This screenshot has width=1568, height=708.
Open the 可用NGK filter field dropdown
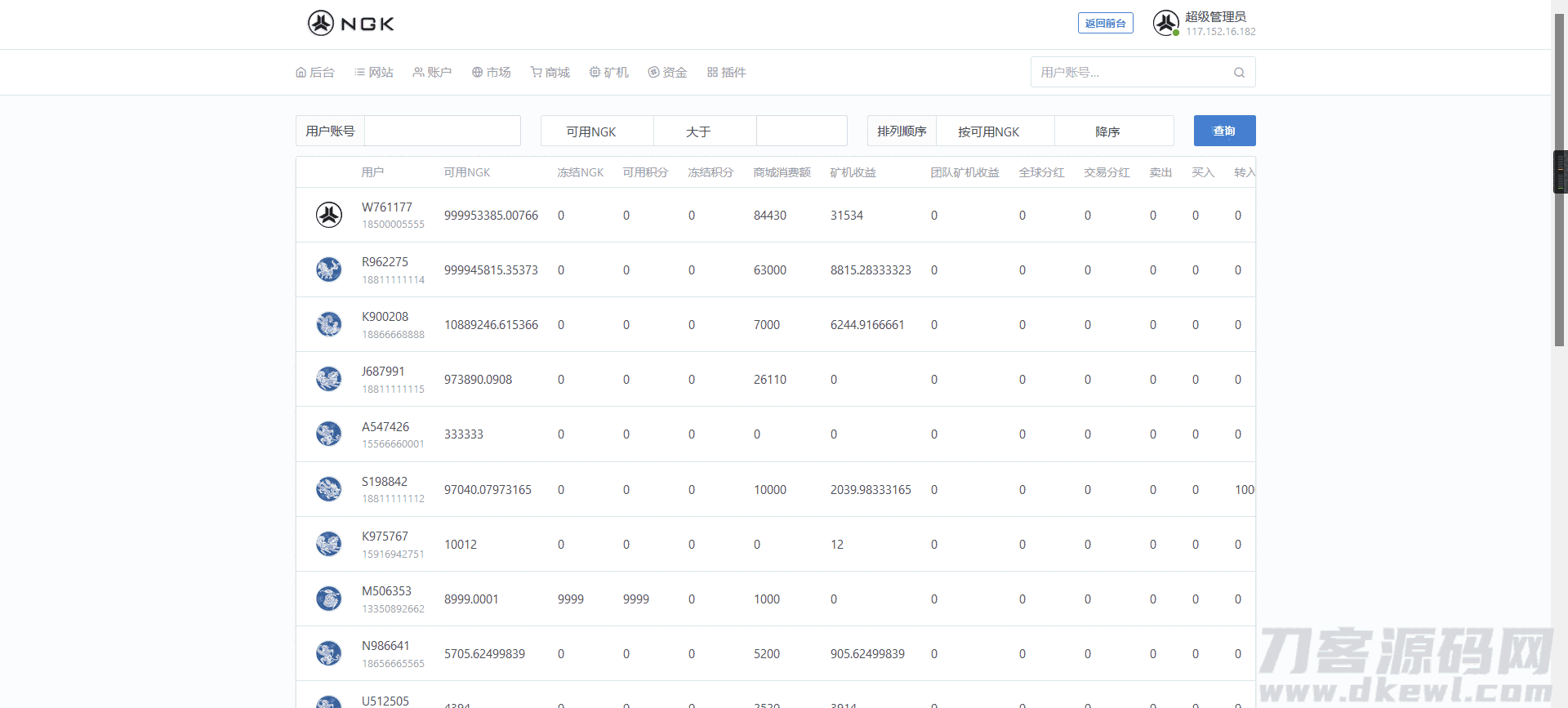[597, 131]
